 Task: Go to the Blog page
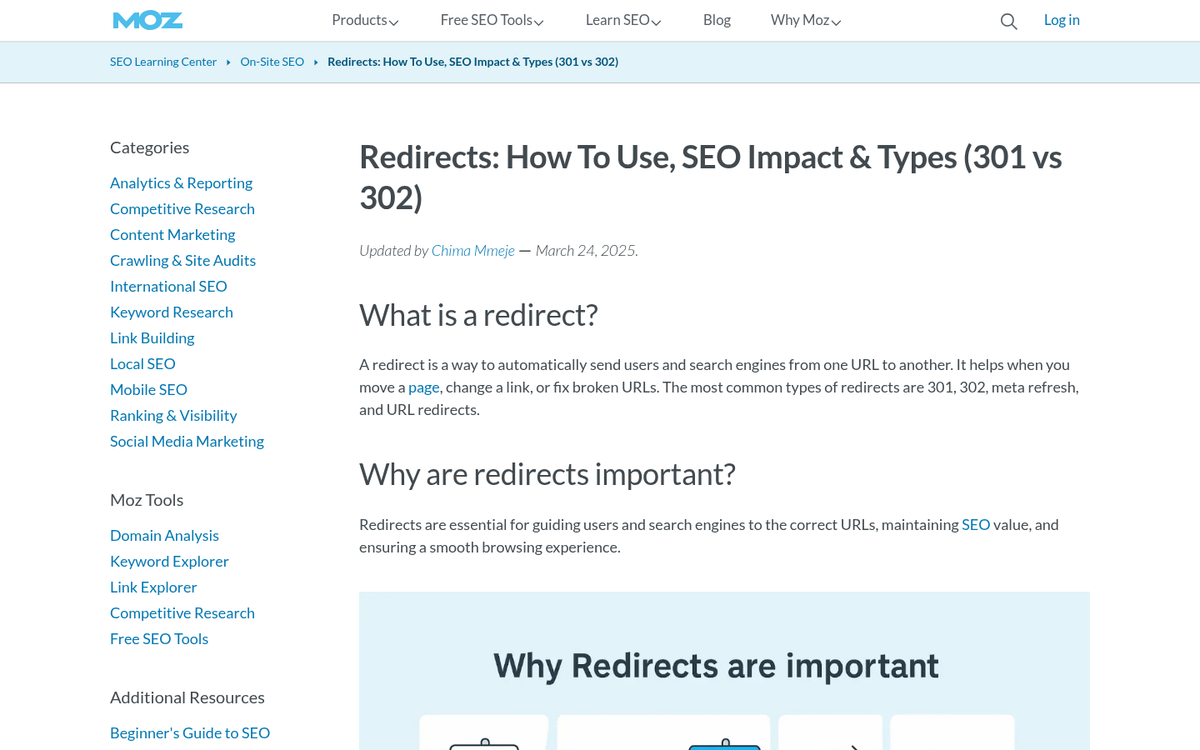716,20
